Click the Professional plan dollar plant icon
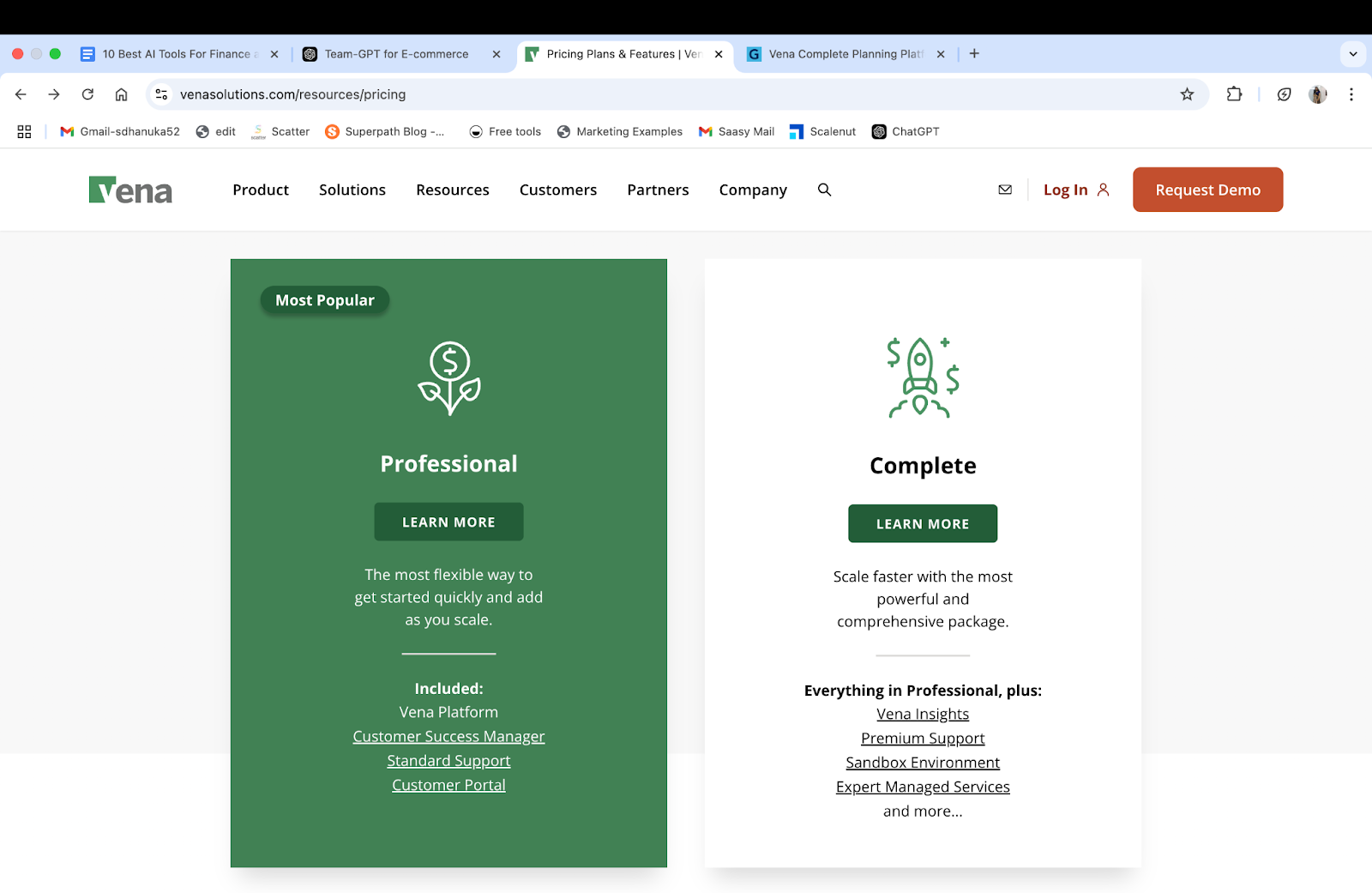The width and height of the screenshot is (1372, 893). pyautogui.click(x=449, y=378)
